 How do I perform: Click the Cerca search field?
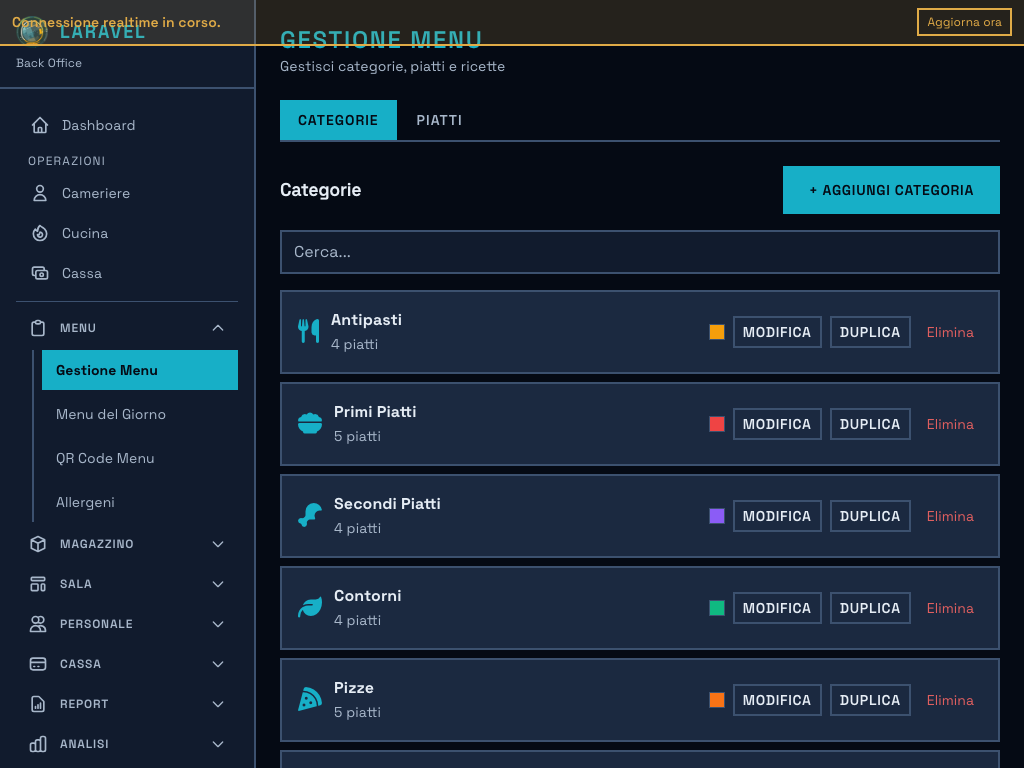coord(639,251)
